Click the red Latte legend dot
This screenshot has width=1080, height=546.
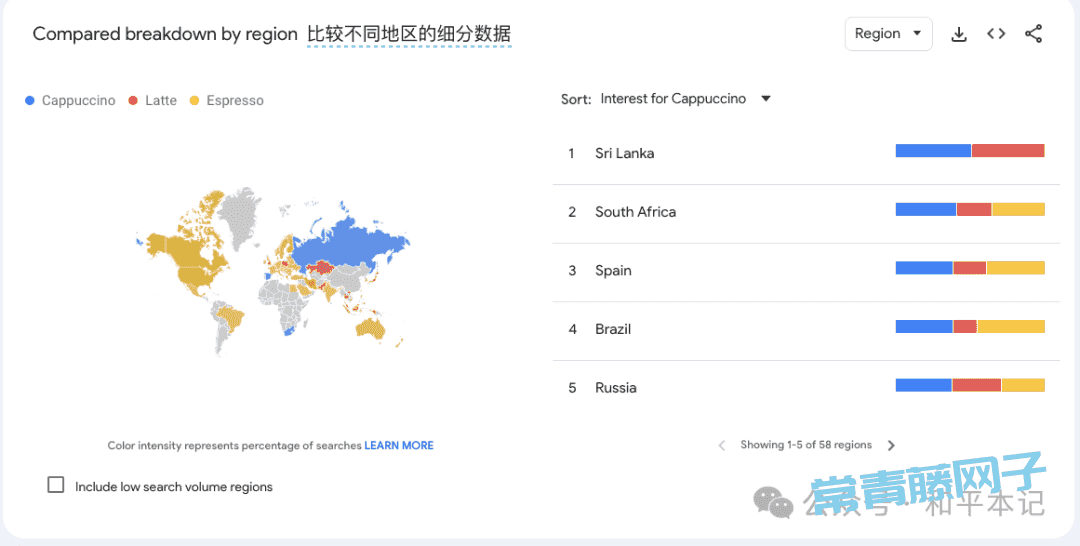pyautogui.click(x=133, y=101)
